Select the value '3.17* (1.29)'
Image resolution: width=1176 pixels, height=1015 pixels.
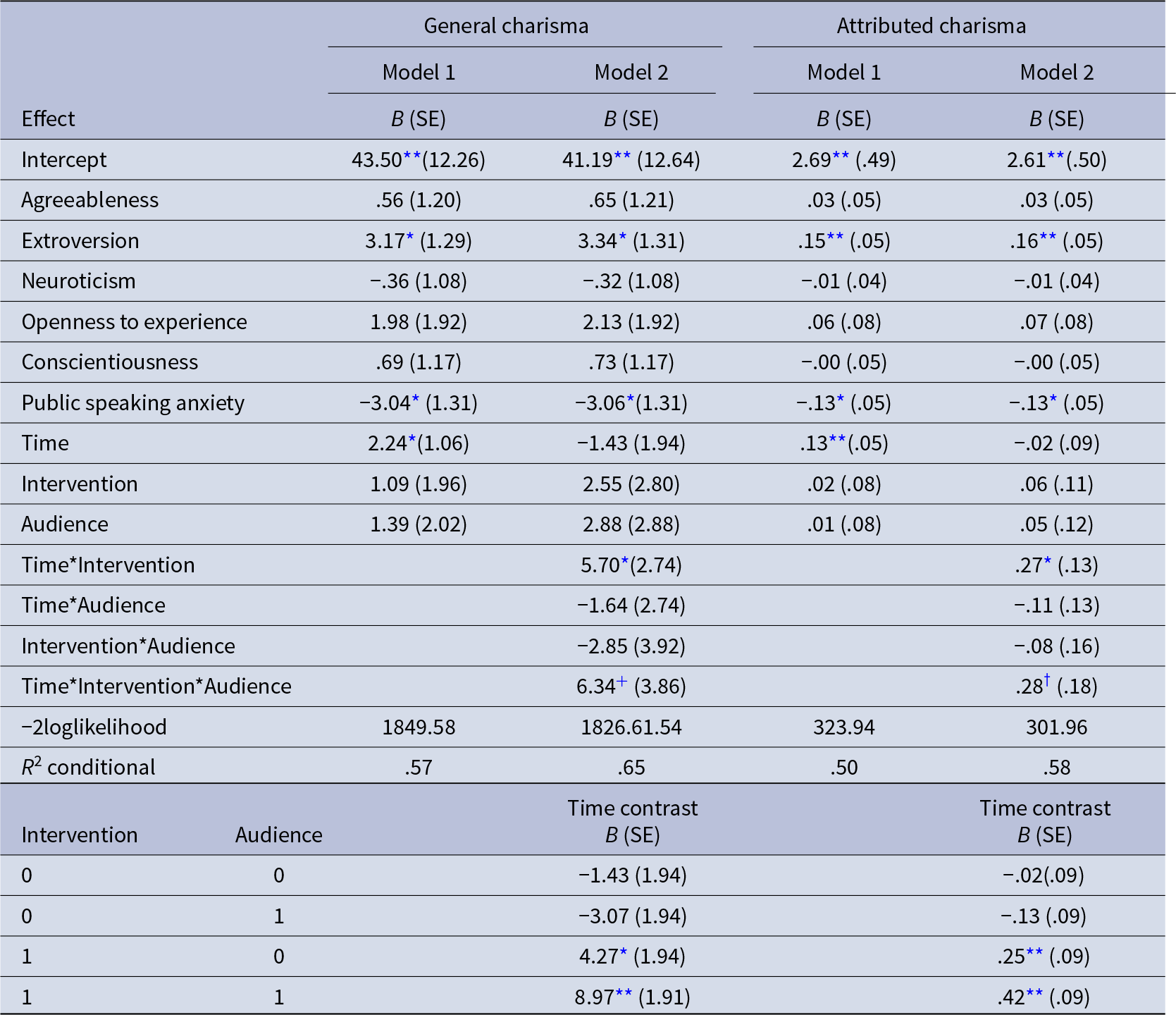pyautogui.click(x=419, y=241)
